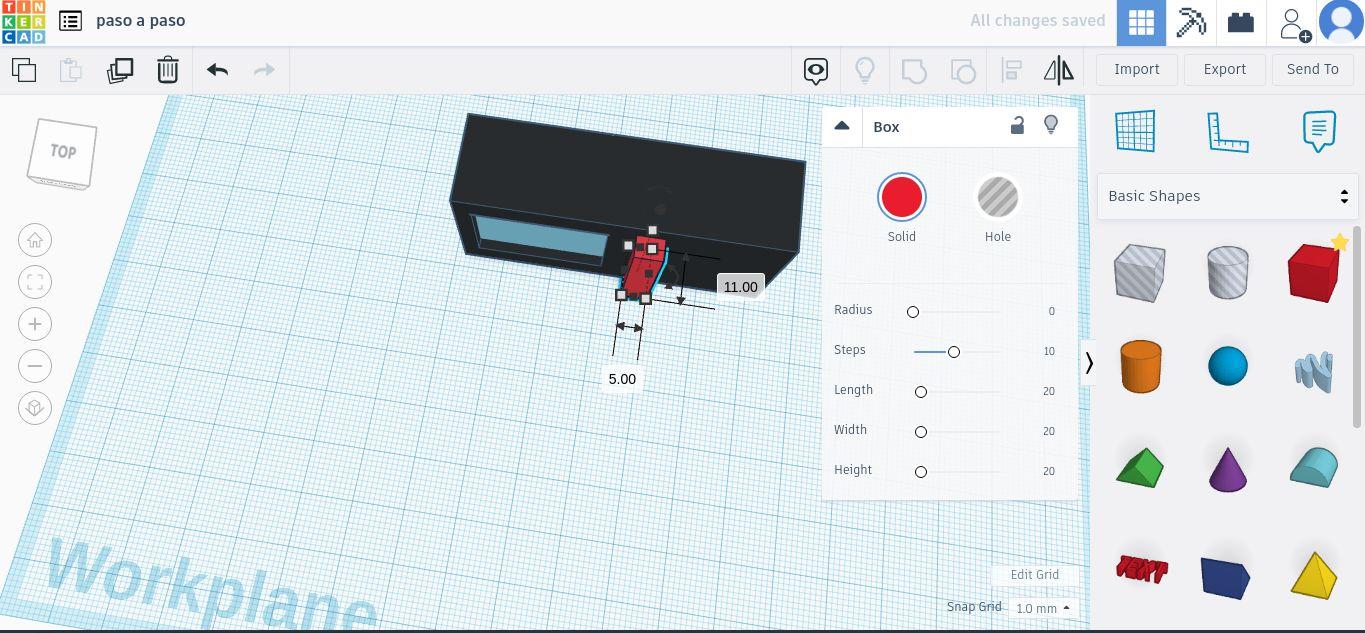Click the Send To button
Screen dimensions: 1365x633
[x=1313, y=69]
